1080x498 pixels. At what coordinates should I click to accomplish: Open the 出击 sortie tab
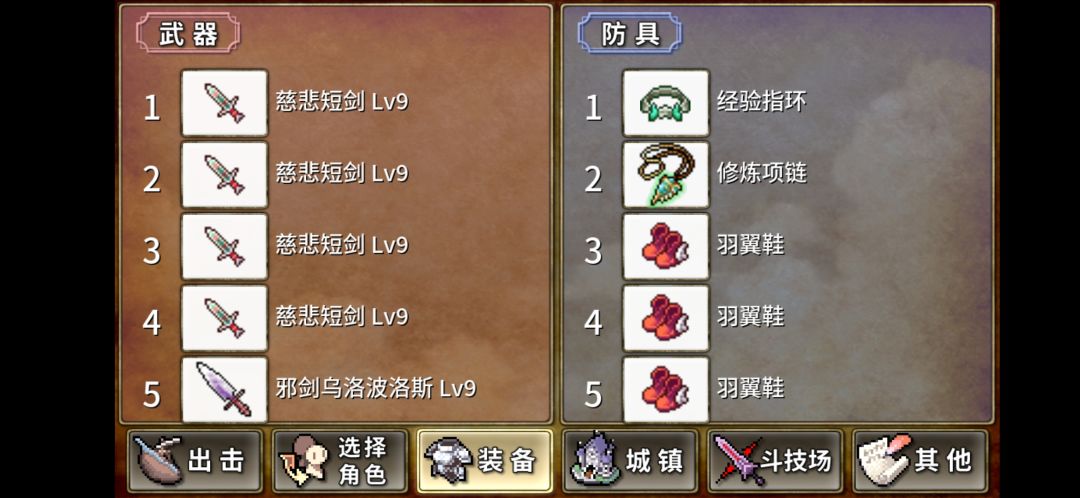point(195,461)
